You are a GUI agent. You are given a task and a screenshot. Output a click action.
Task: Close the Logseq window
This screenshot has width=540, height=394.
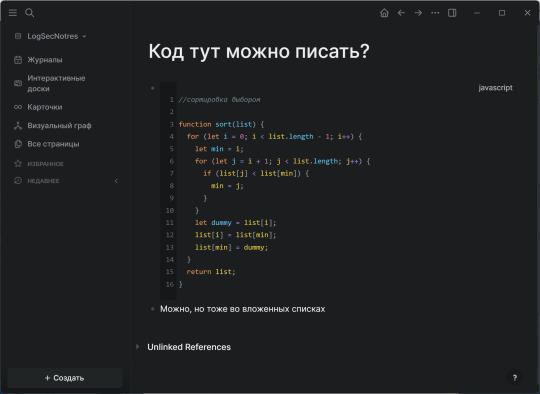tap(527, 13)
